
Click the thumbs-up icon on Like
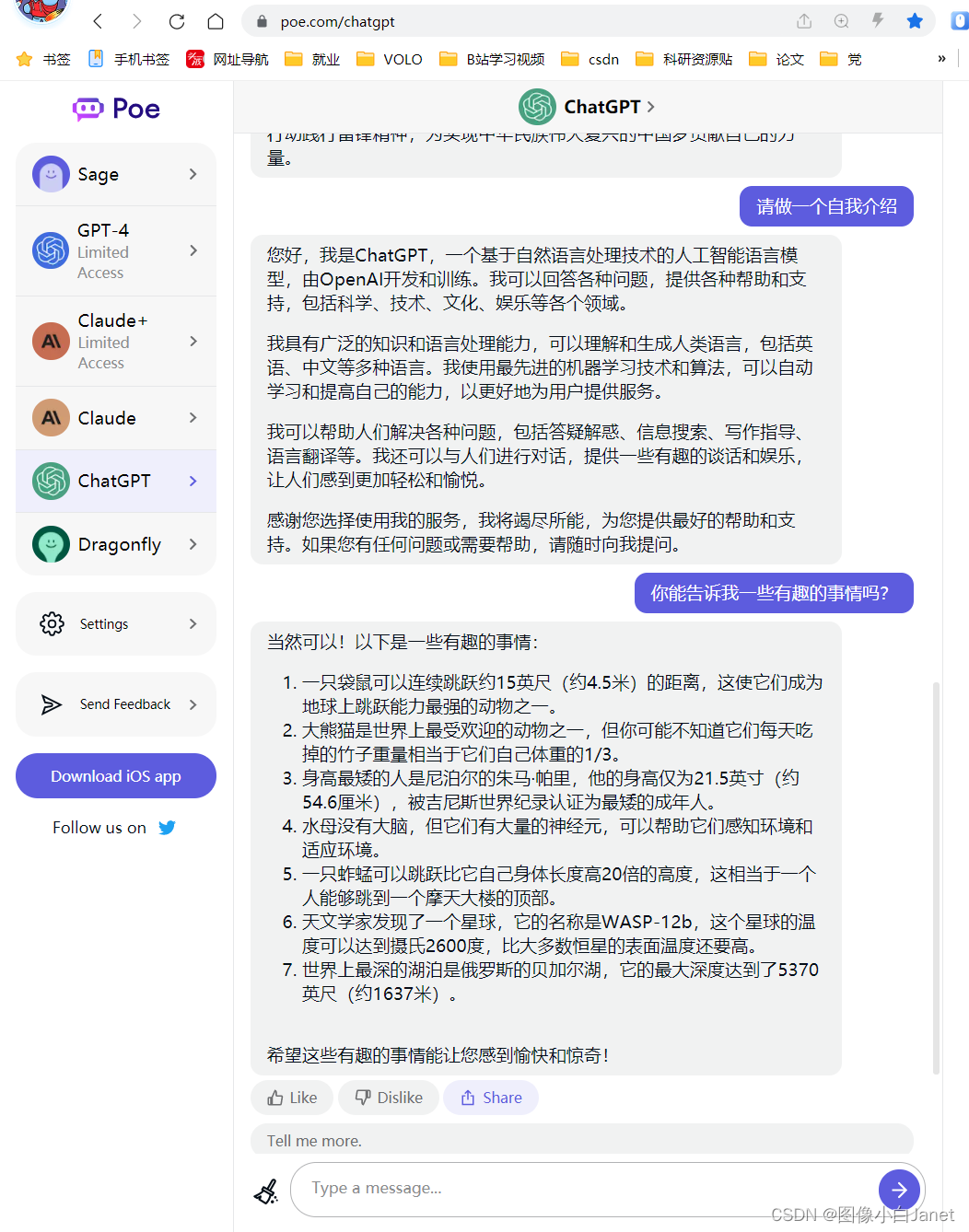tap(275, 1098)
